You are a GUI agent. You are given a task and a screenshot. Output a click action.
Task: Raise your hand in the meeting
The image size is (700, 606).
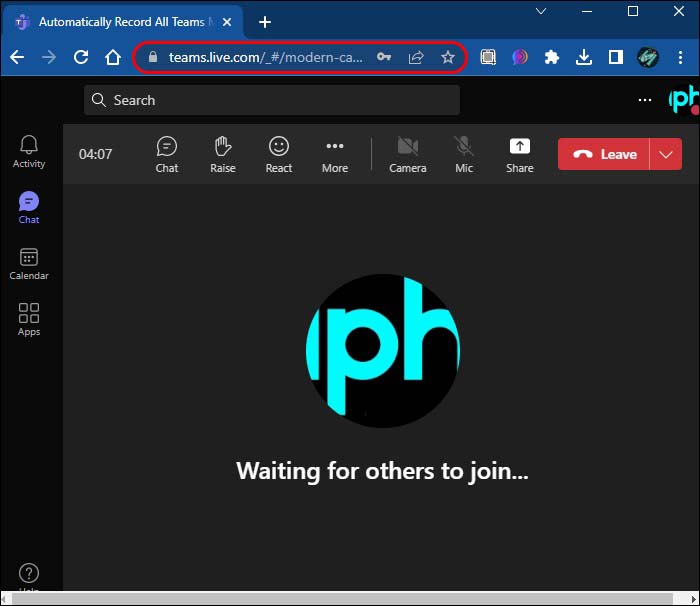click(x=223, y=155)
